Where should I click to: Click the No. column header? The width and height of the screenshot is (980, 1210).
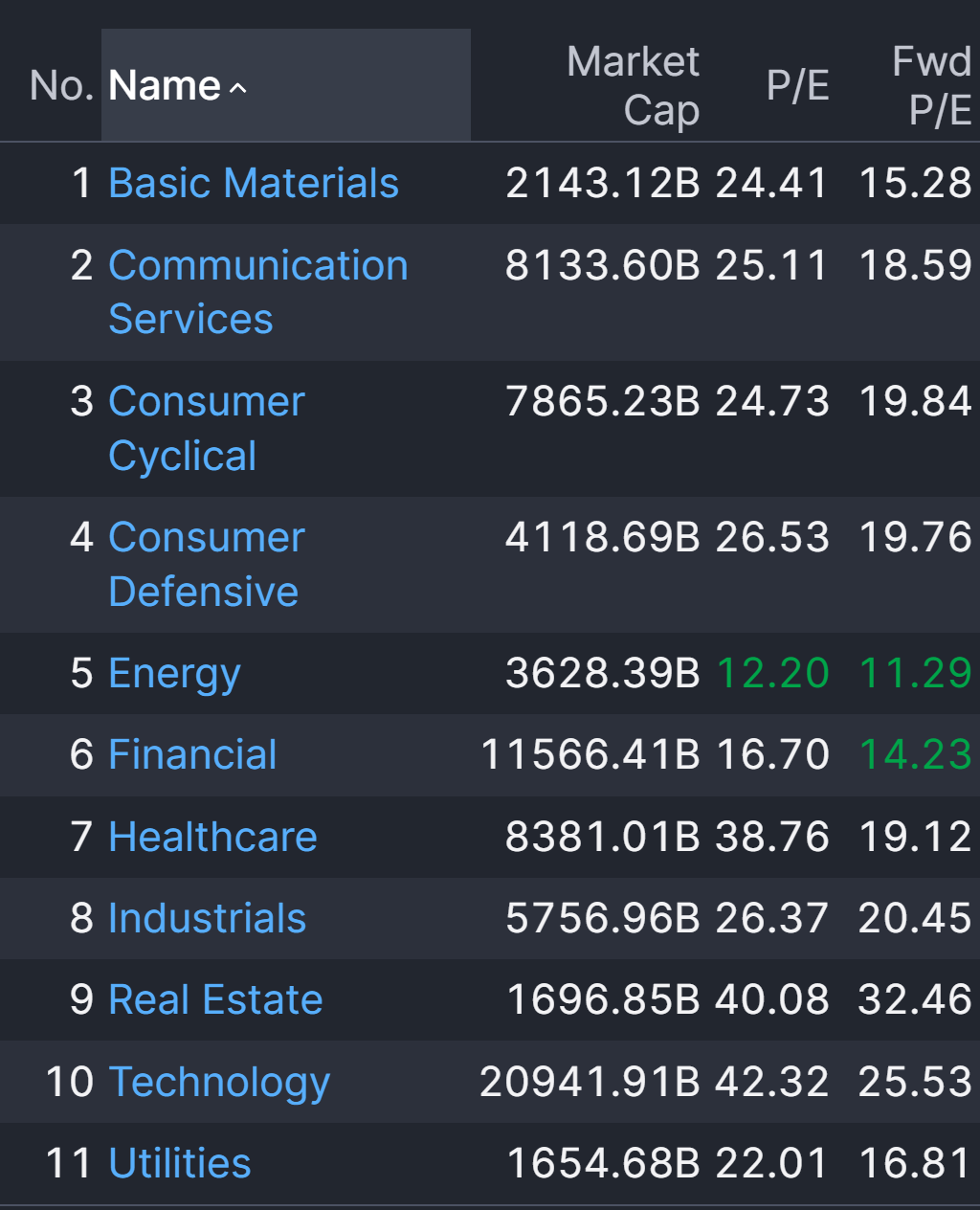[60, 86]
